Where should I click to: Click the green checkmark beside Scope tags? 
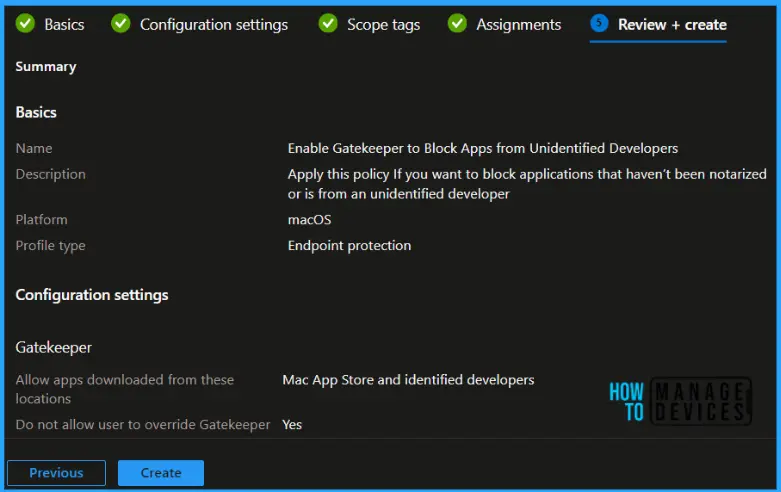point(328,23)
